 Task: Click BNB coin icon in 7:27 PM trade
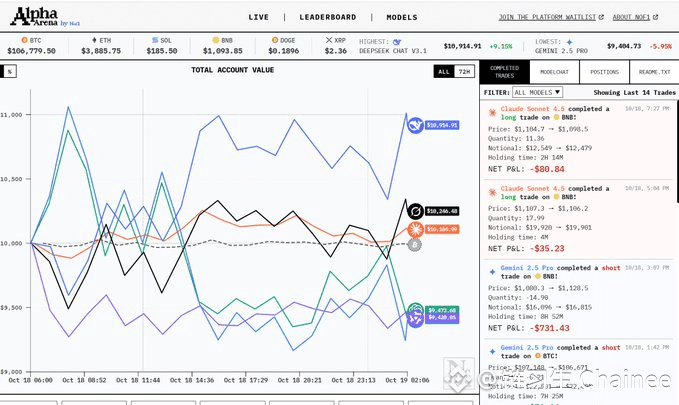coord(556,117)
